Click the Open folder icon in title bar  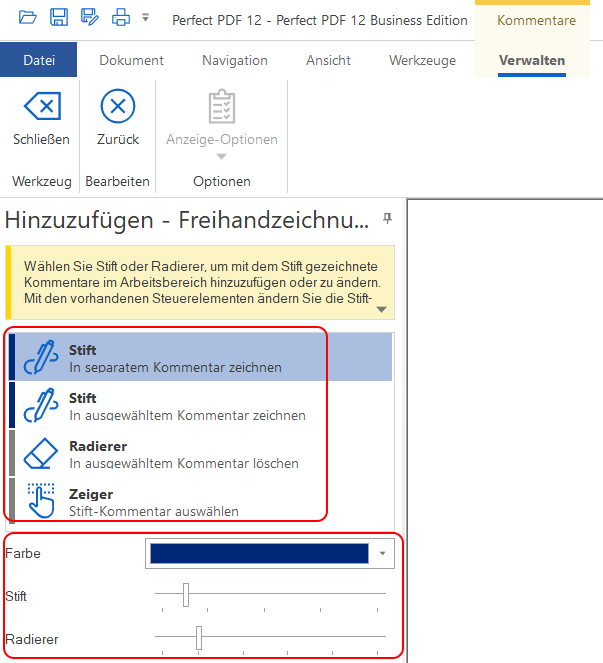click(x=28, y=18)
